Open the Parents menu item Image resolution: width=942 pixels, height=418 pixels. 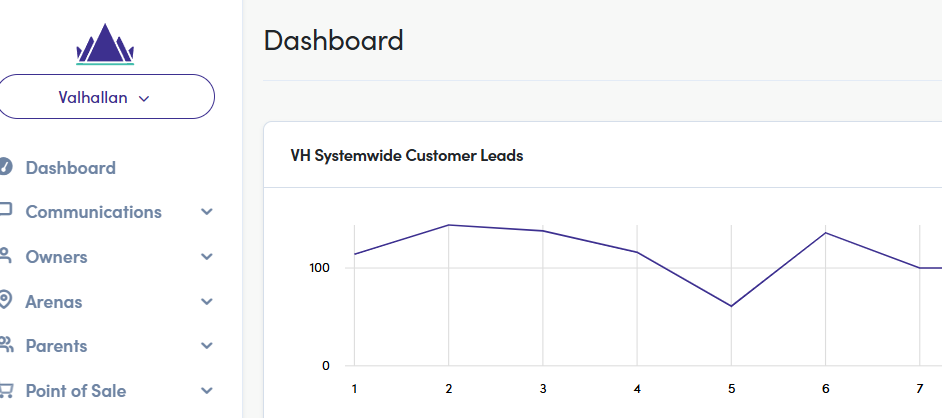pyautogui.click(x=56, y=346)
